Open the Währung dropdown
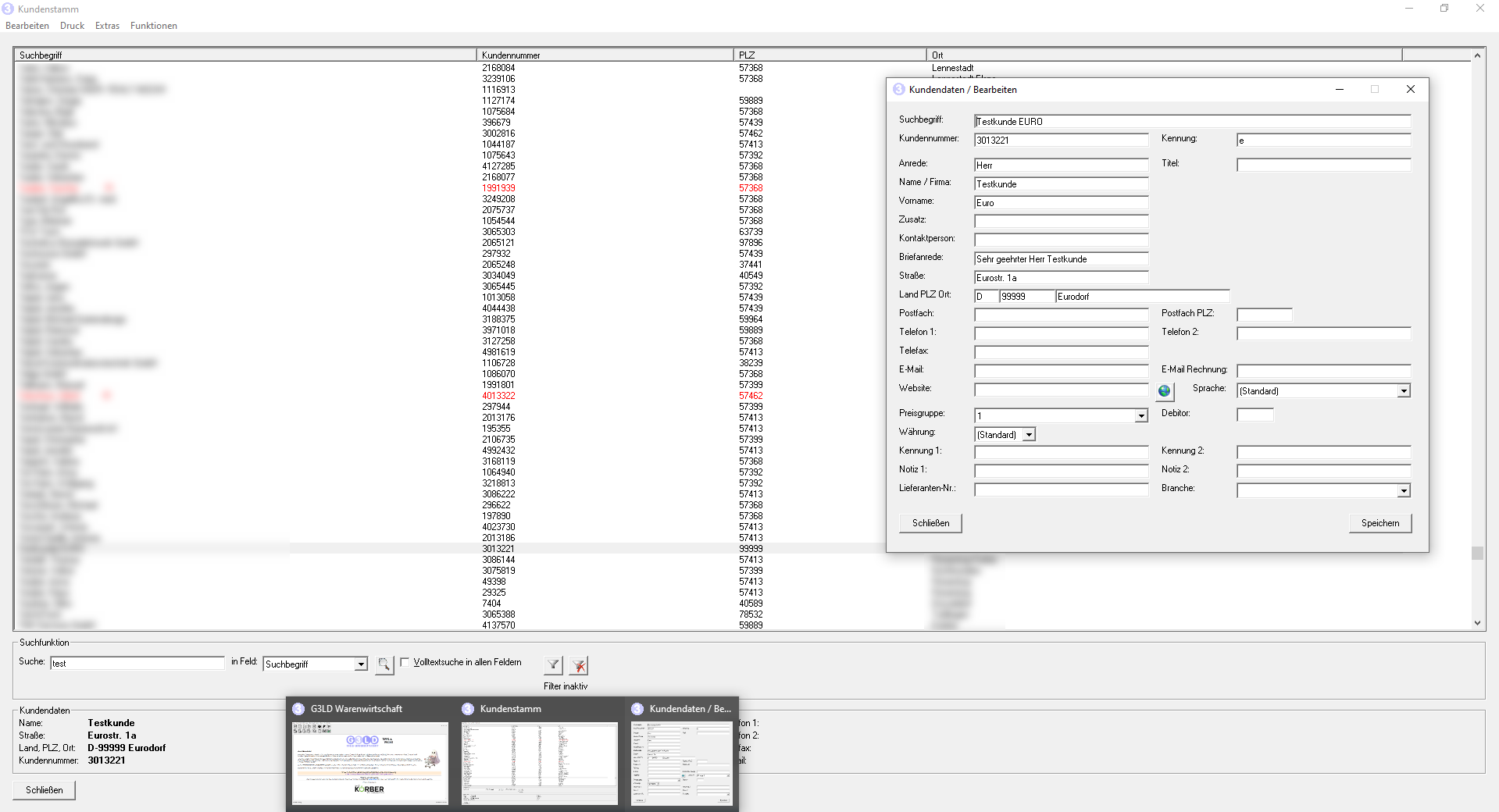This screenshot has width=1499, height=812. (x=1030, y=435)
